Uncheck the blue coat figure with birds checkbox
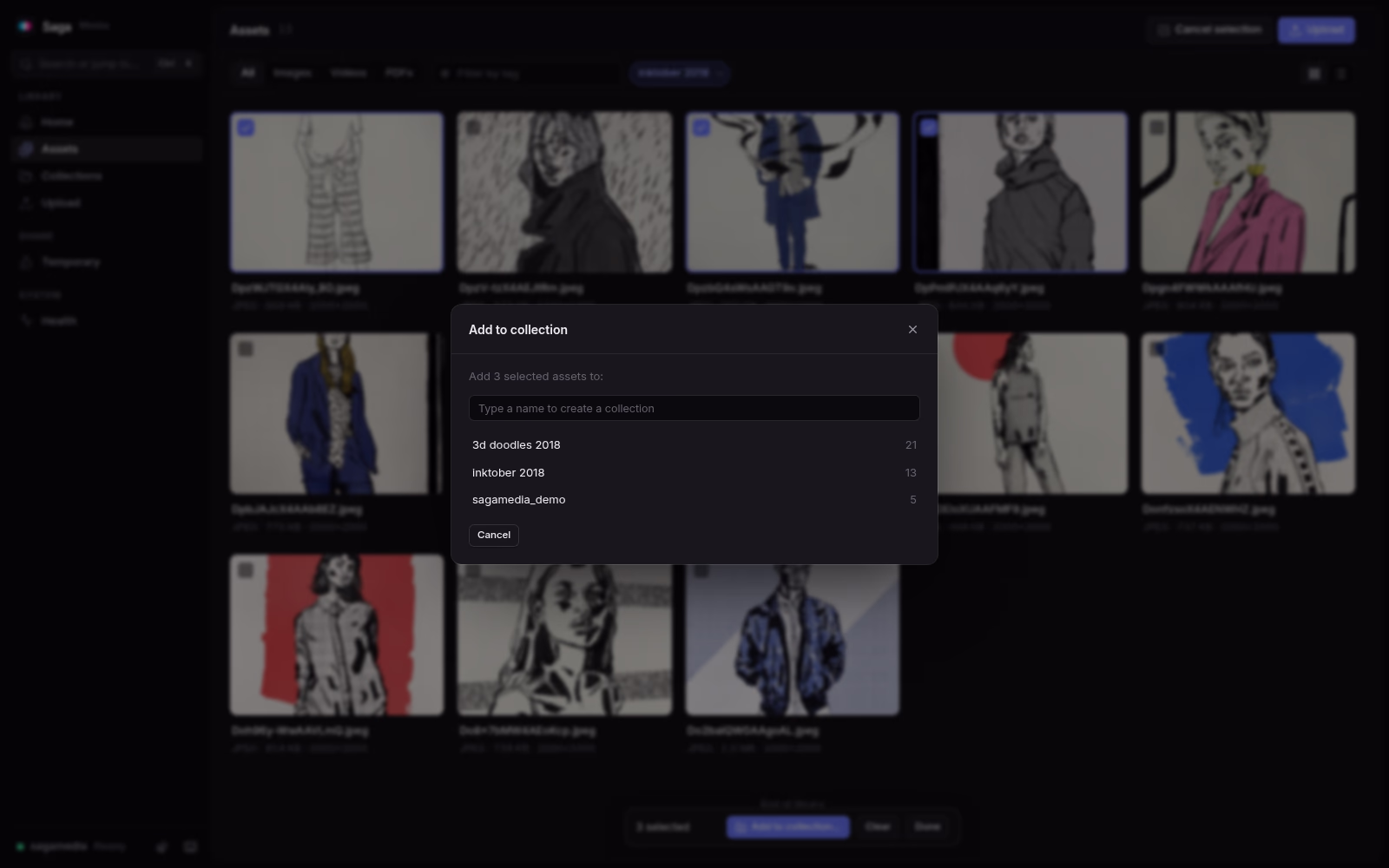1389x868 pixels. (x=701, y=128)
